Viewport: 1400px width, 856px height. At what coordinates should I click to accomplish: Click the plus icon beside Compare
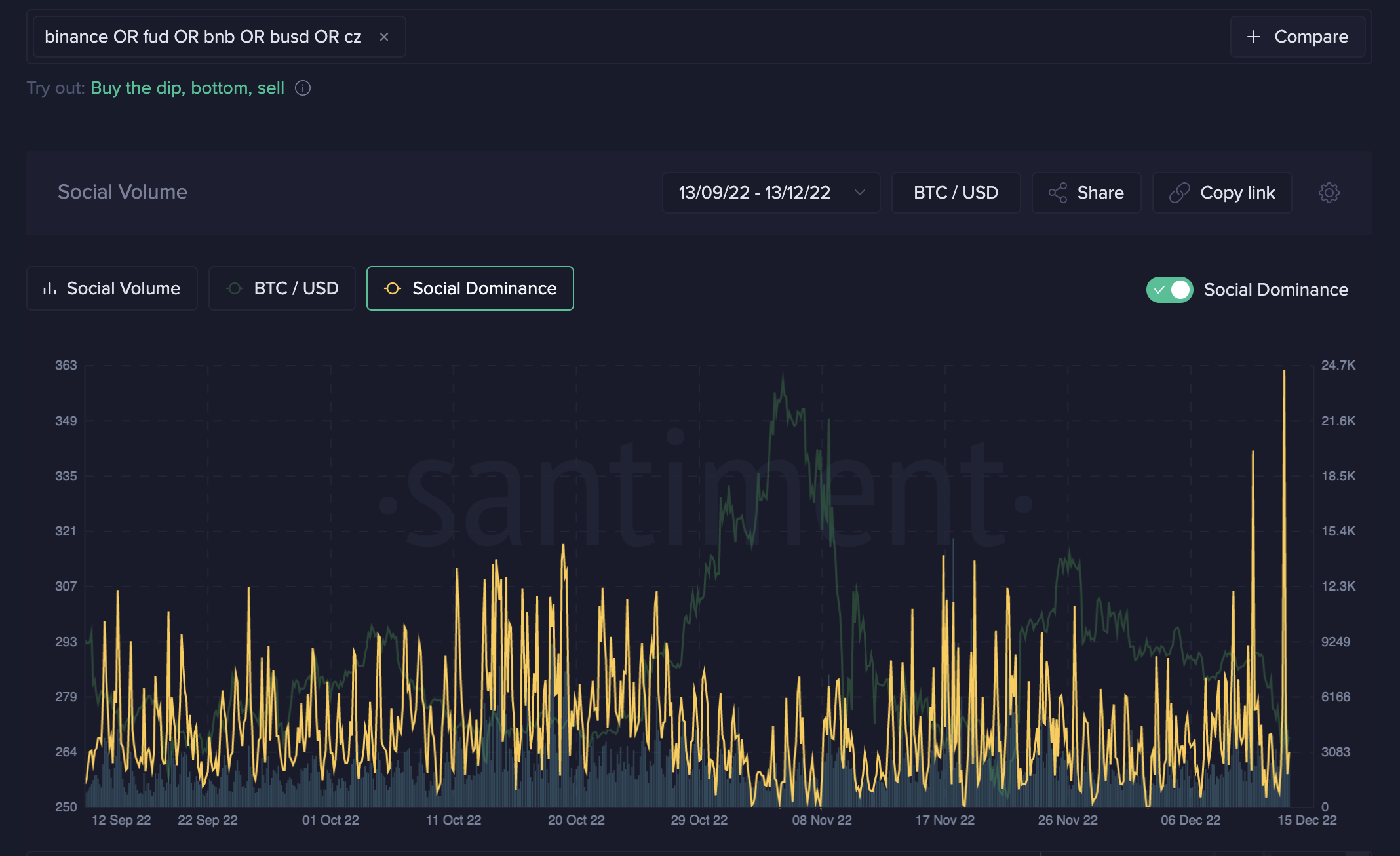(1253, 37)
